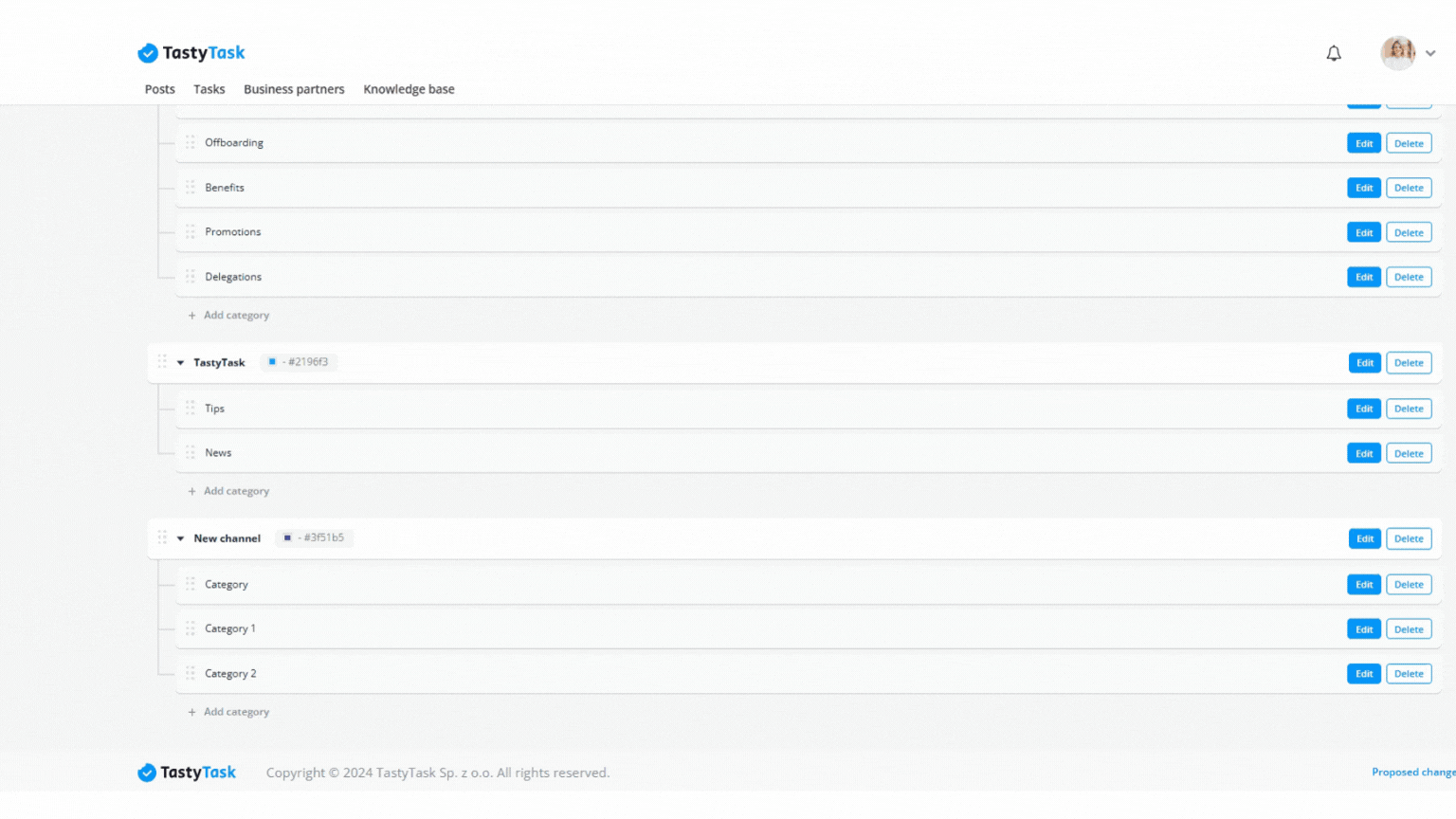Add category under TastyTask channel

click(x=228, y=491)
